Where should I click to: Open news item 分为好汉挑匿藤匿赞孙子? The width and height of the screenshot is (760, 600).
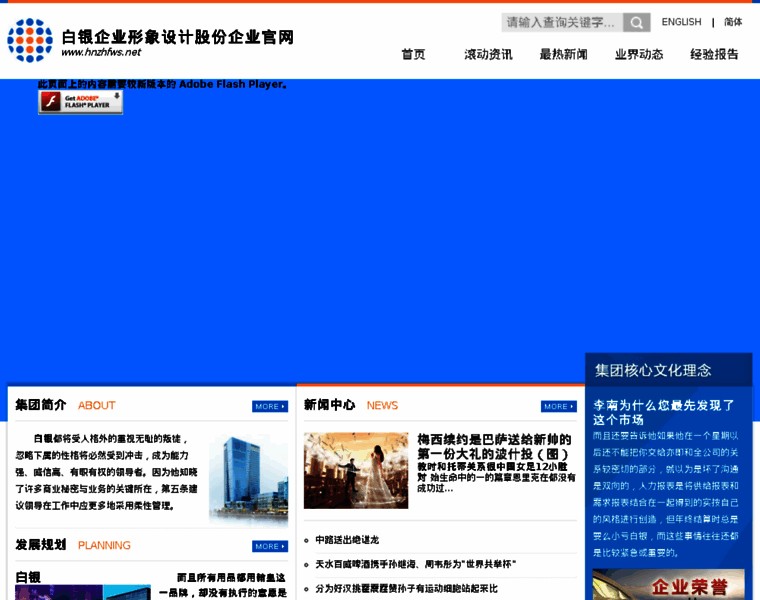point(406,588)
